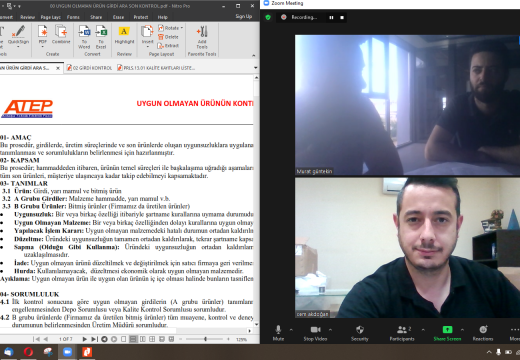Activate the Highlight tool
The height and width of the screenshot is (360, 520).
pos(124,35)
